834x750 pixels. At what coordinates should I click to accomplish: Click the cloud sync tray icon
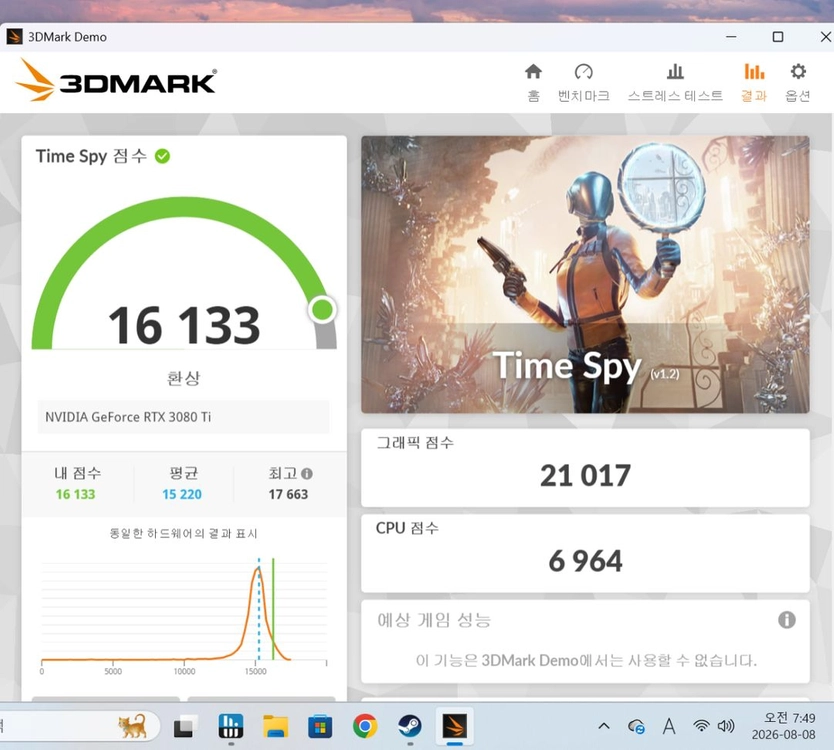(637, 727)
